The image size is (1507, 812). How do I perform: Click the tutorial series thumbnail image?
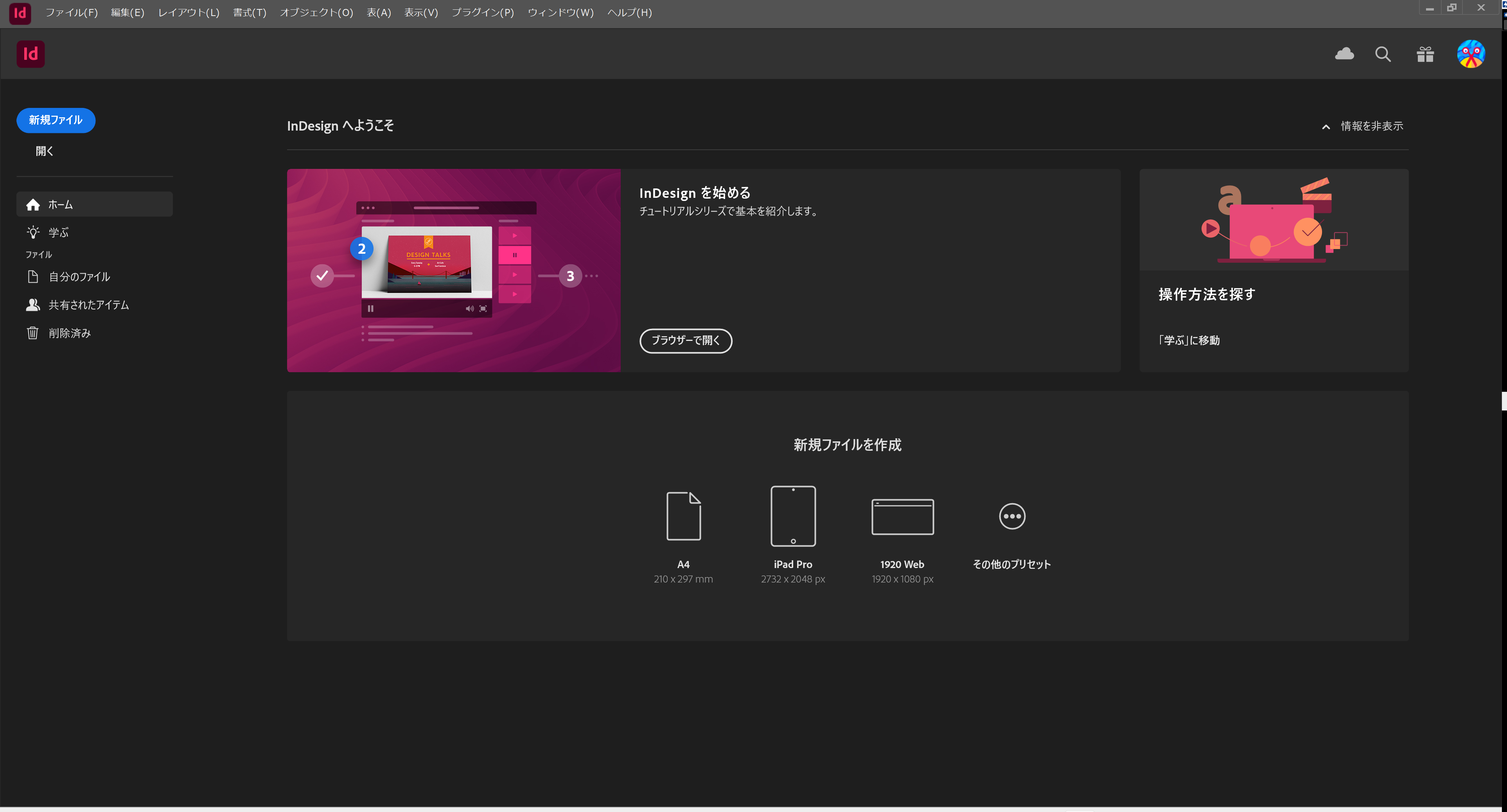453,270
